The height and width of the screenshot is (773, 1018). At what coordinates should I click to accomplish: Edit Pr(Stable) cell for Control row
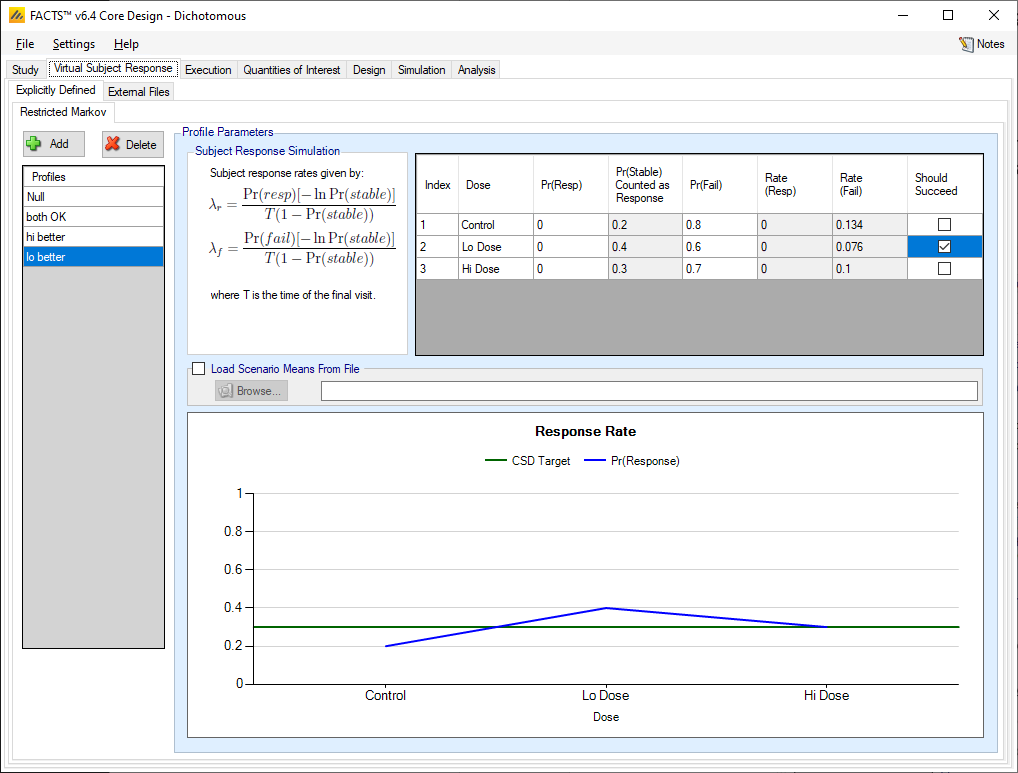click(644, 225)
